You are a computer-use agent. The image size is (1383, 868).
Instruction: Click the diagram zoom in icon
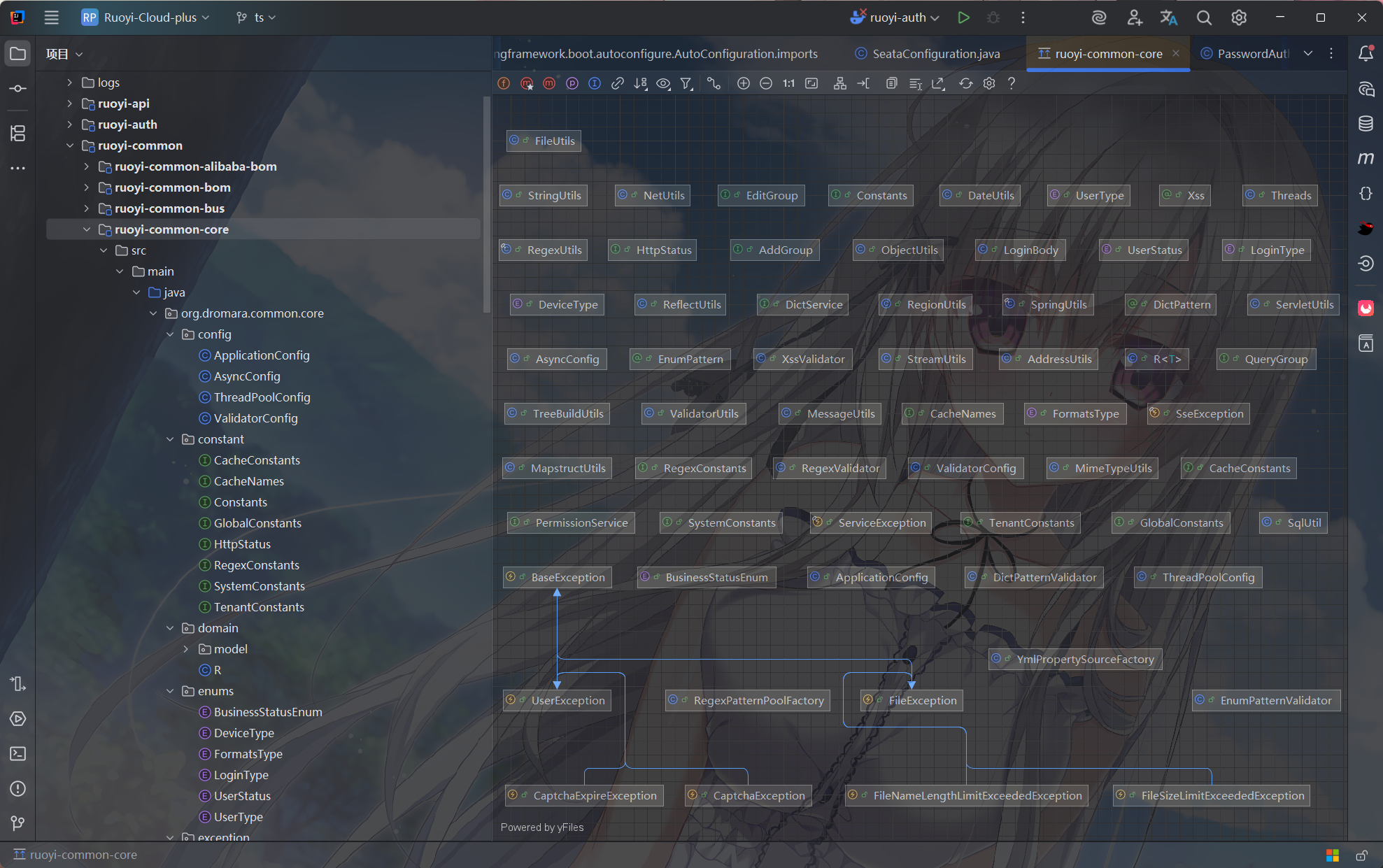pos(744,83)
